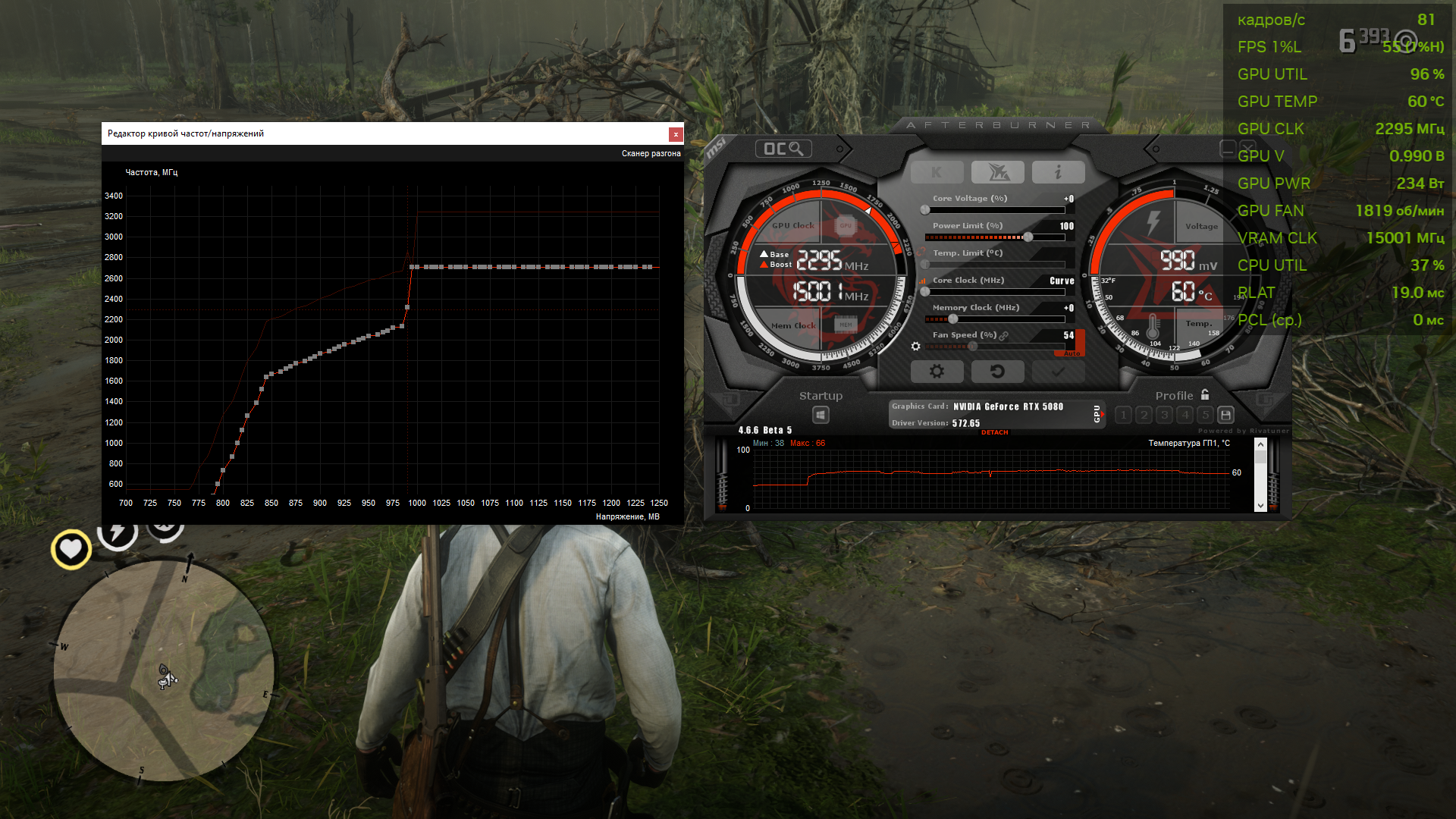Click the Afterburner jet logo button
1456x819 pixels.
[x=997, y=172]
